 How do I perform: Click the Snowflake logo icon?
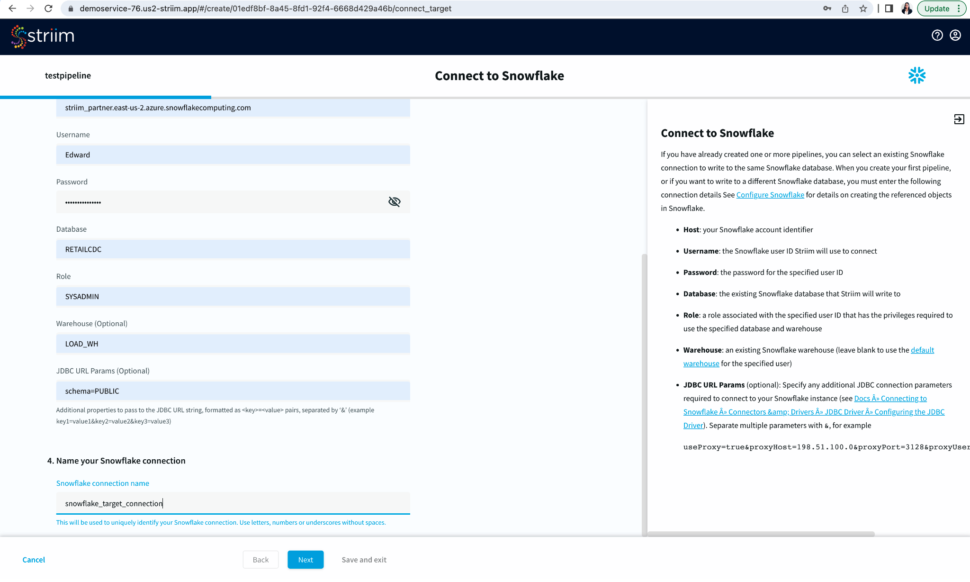coord(916,75)
